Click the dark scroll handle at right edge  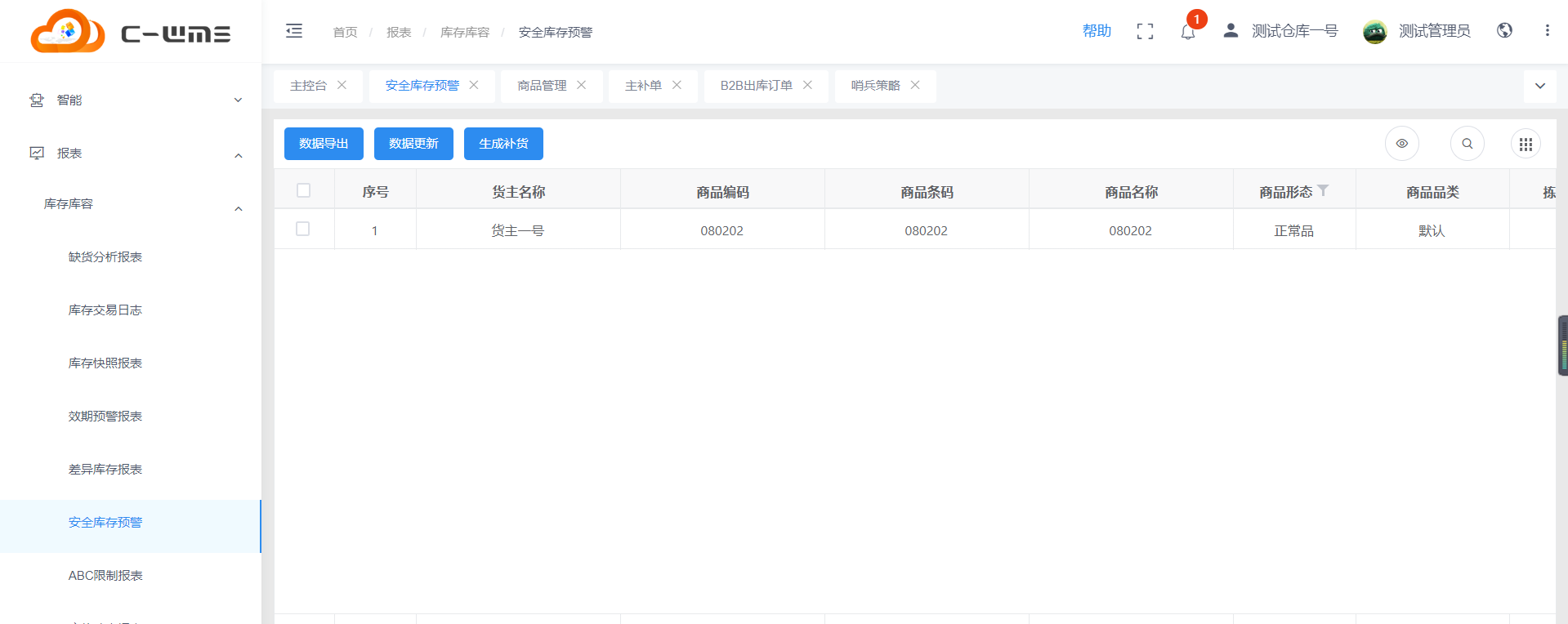click(1563, 345)
